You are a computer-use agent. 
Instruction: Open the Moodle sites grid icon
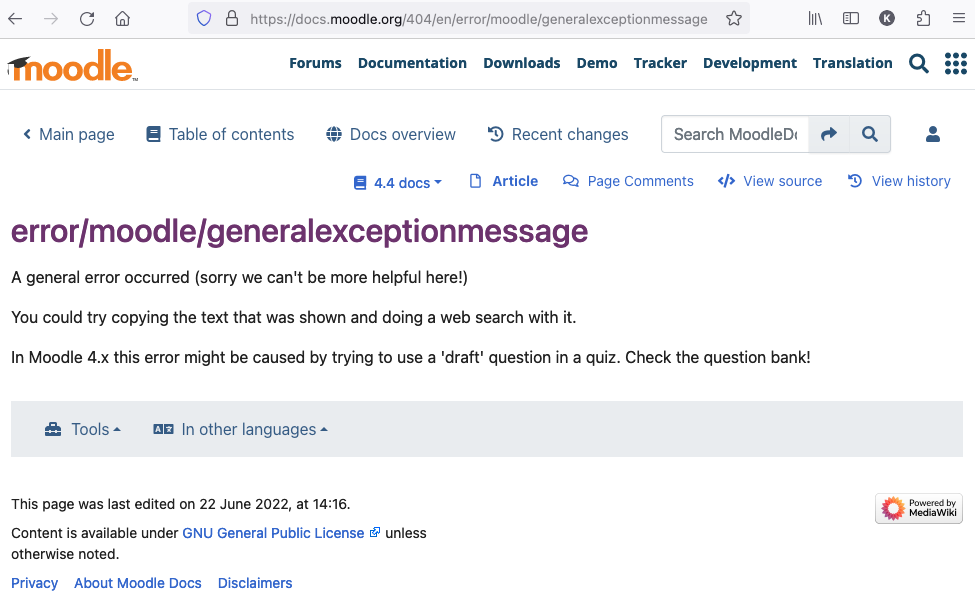(956, 63)
